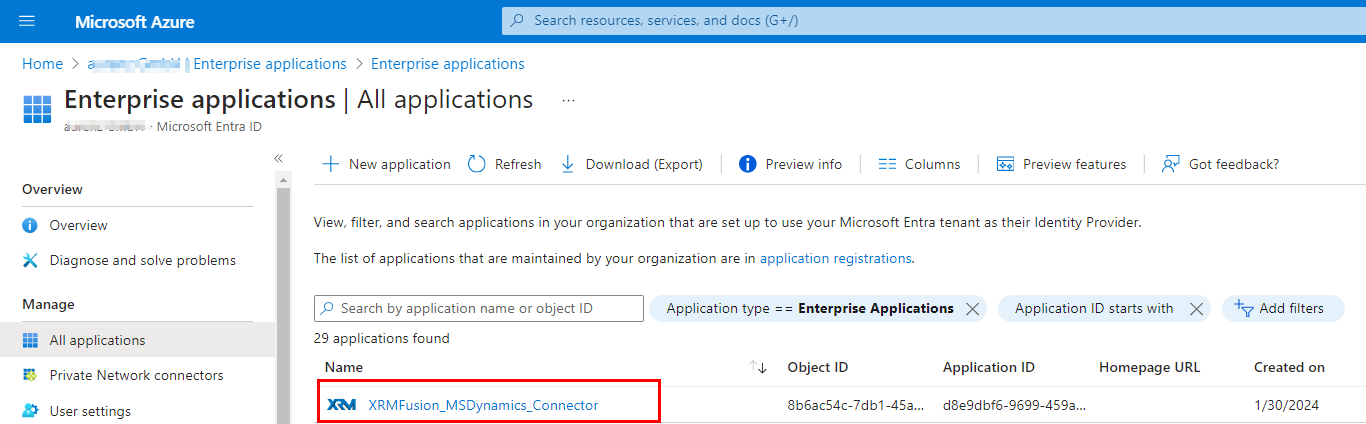Remove the Application ID starts with filter
The image size is (1366, 424).
point(1196,309)
